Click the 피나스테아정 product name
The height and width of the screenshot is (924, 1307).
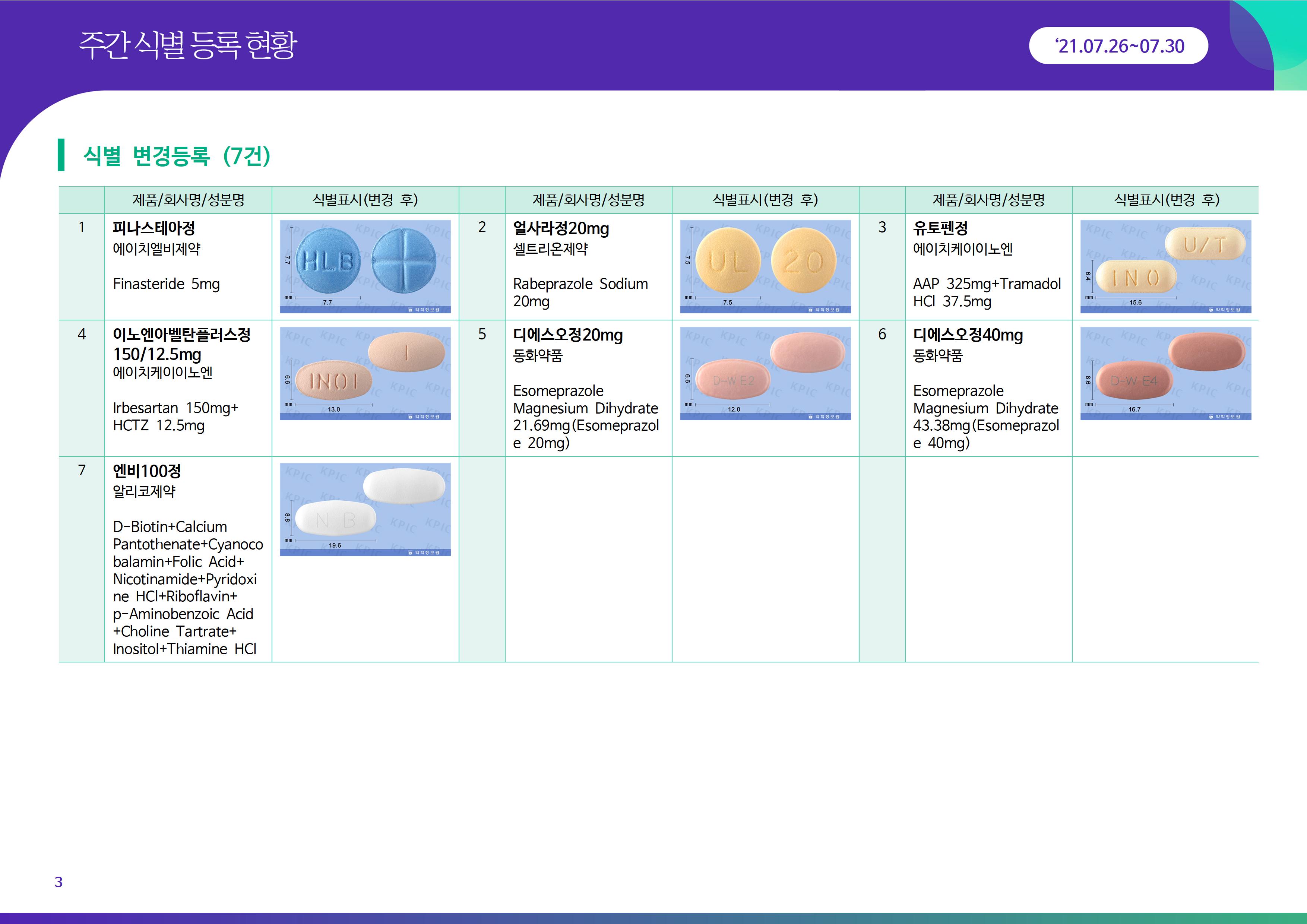pyautogui.click(x=154, y=228)
